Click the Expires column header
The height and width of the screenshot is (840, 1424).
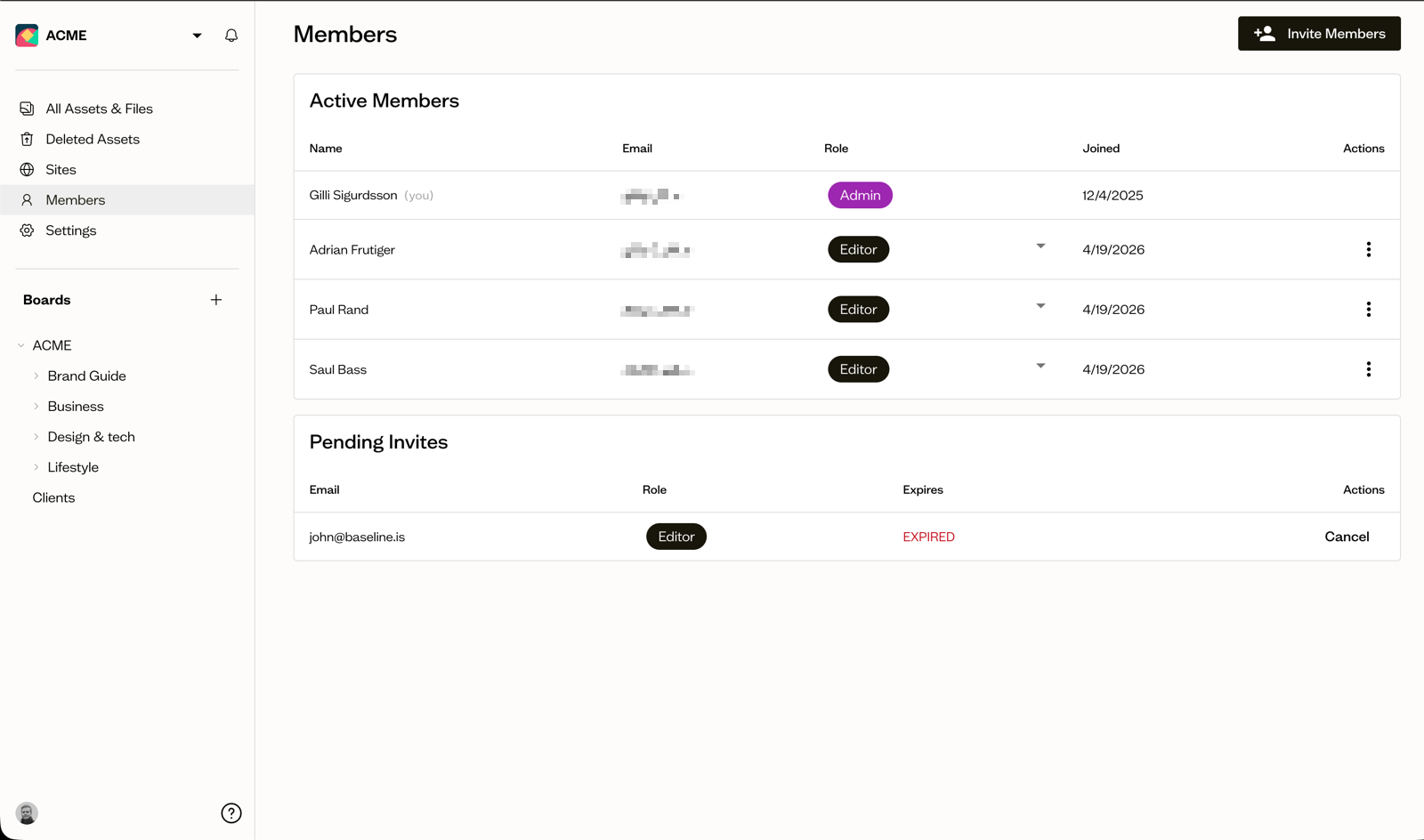(923, 490)
